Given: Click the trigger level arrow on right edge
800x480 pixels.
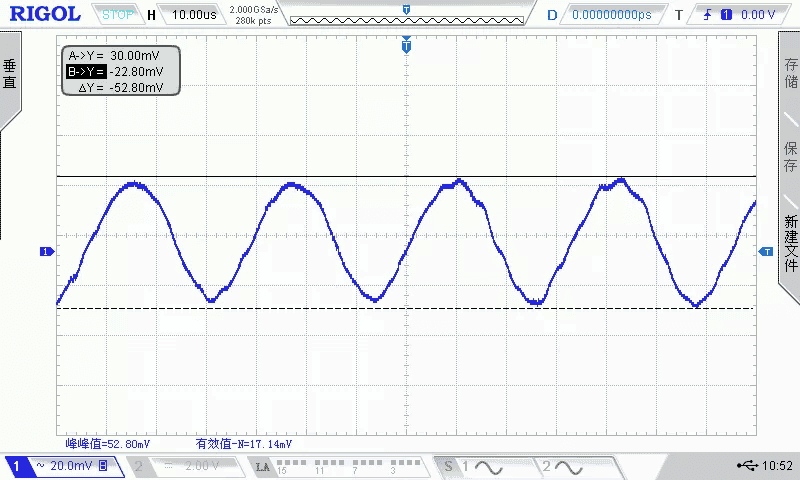Looking at the screenshot, I should click(766, 252).
